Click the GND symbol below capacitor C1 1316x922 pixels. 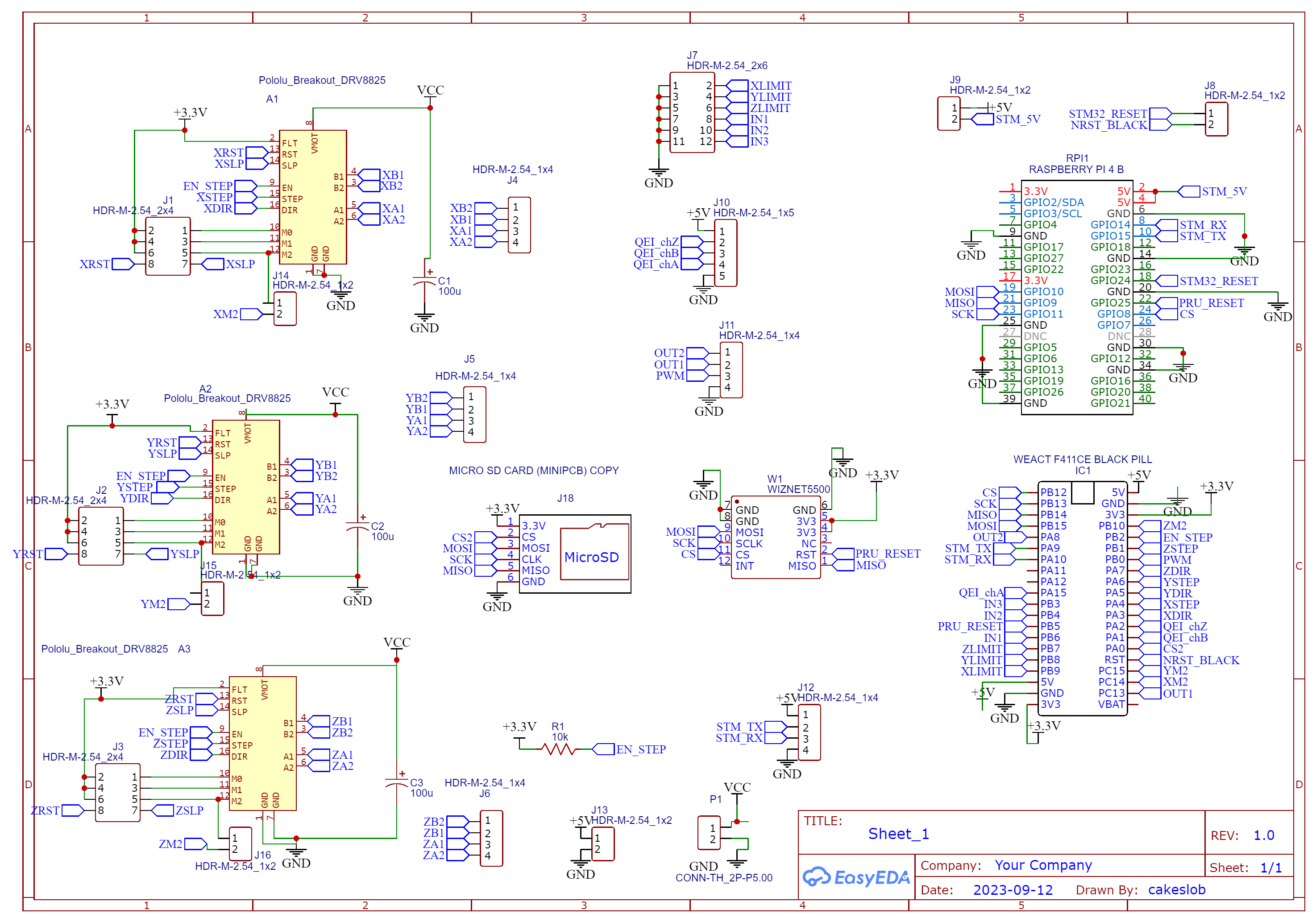tap(424, 322)
